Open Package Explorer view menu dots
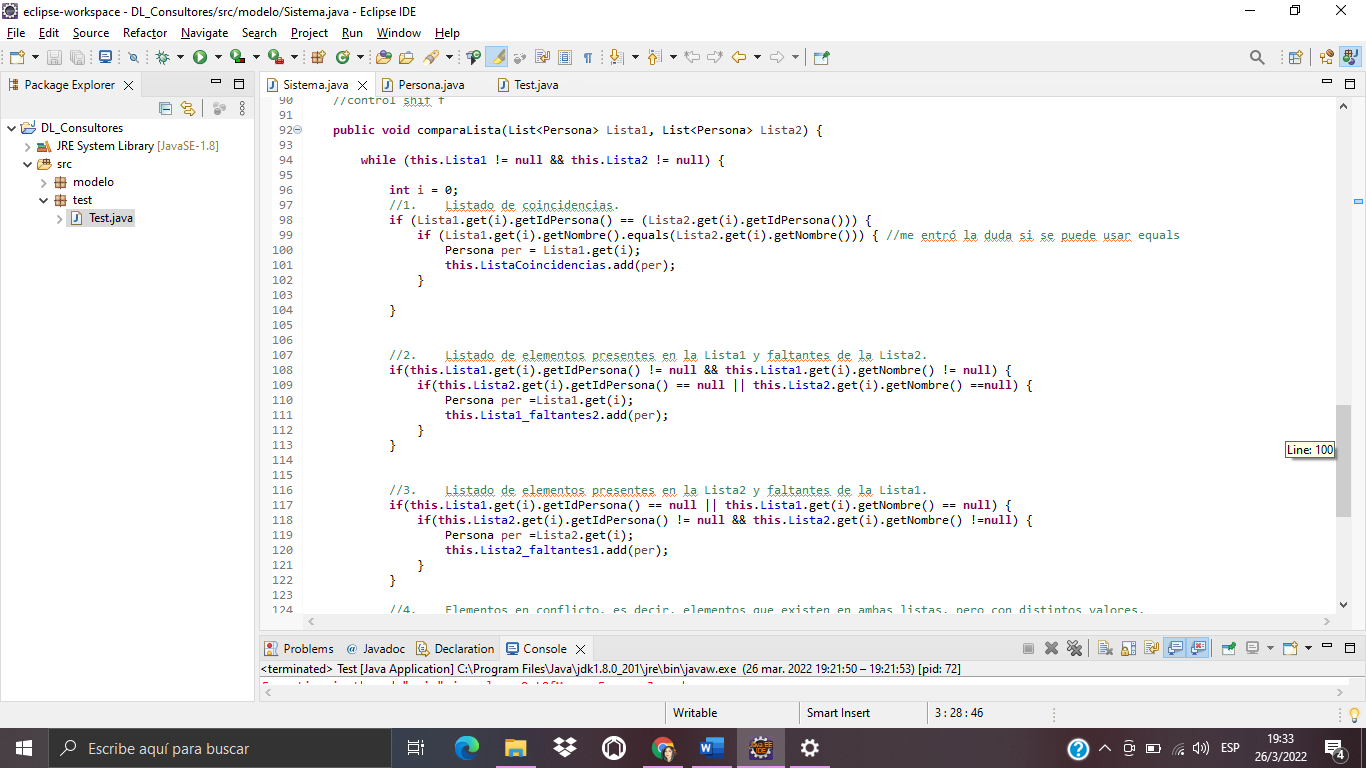1366x768 pixels. pyautogui.click(x=242, y=108)
